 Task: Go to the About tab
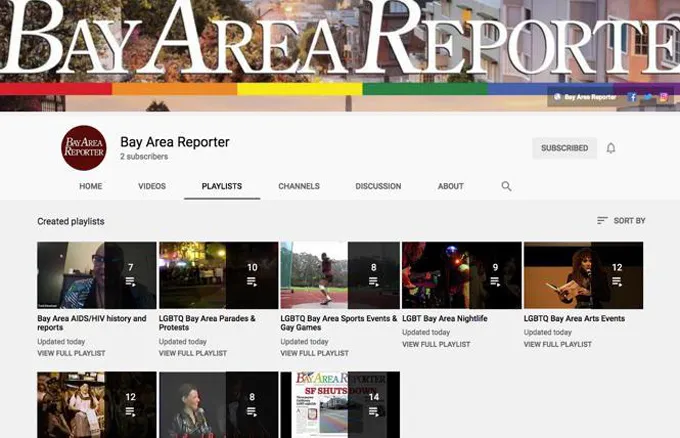coord(451,186)
